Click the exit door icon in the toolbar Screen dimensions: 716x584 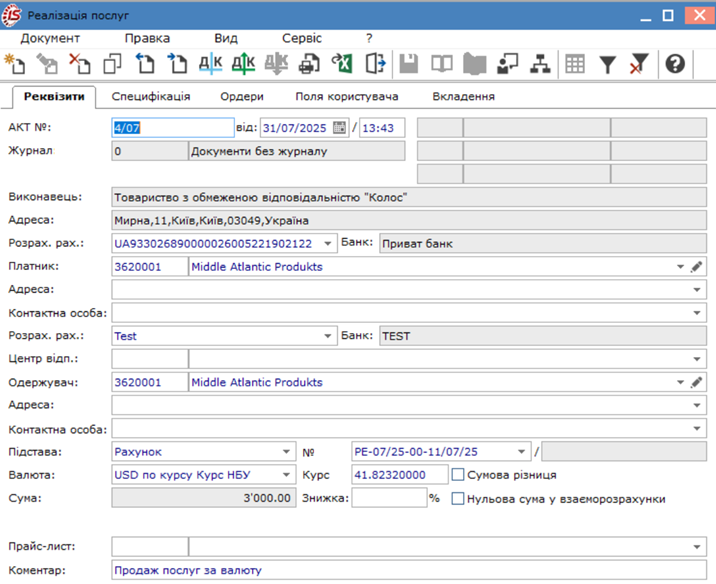pos(375,63)
